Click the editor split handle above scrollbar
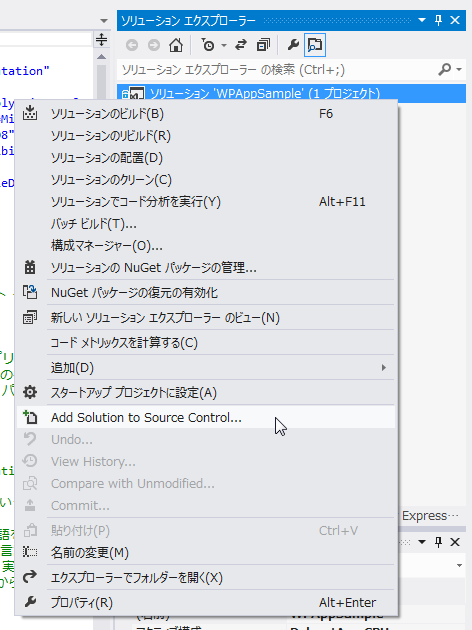 coord(102,40)
